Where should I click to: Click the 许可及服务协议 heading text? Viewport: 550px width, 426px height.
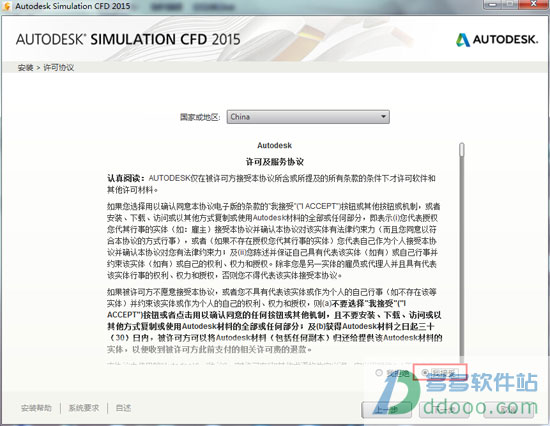click(x=275, y=162)
